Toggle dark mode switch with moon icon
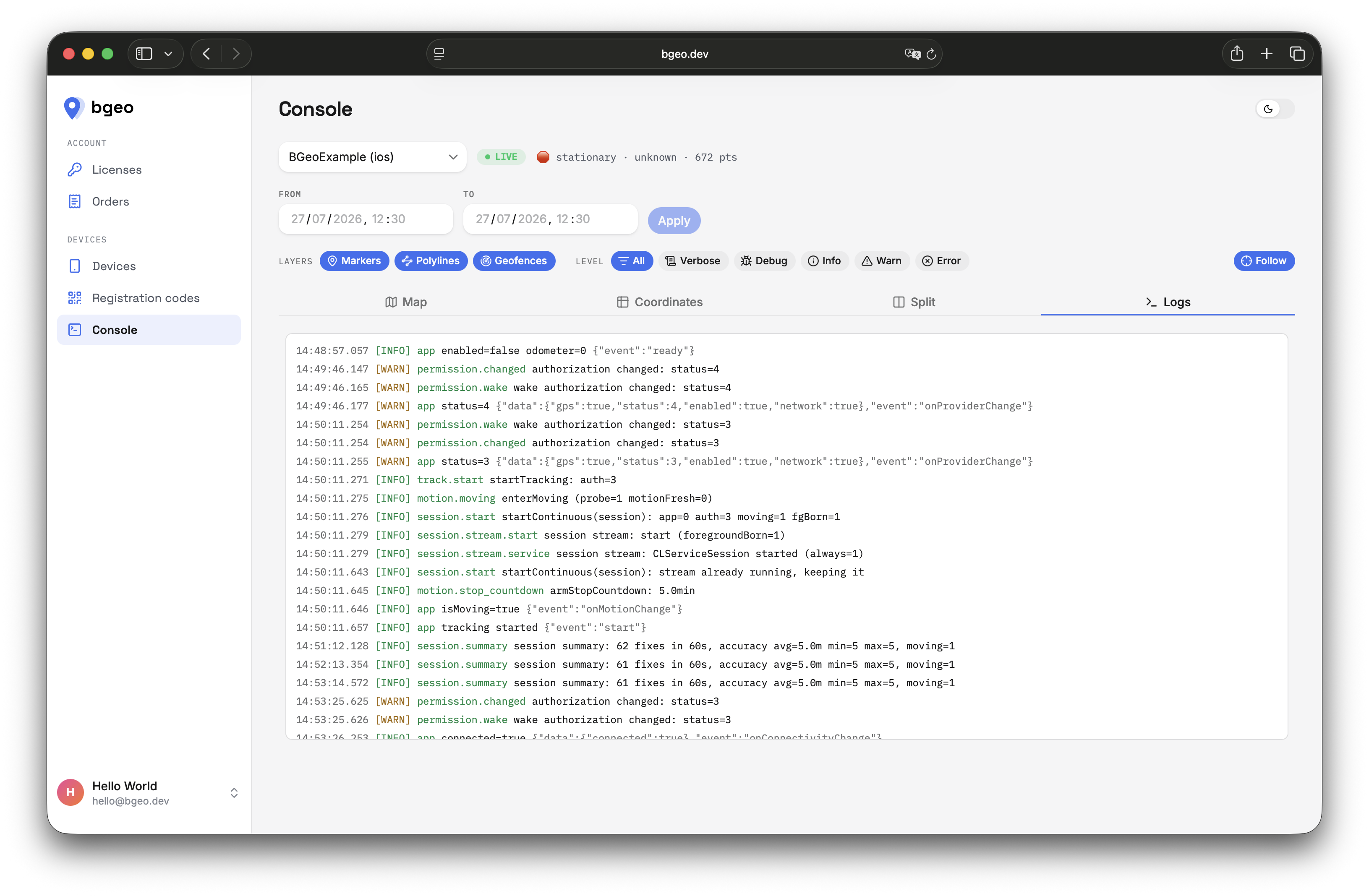This screenshot has width=1369, height=896. point(1275,109)
